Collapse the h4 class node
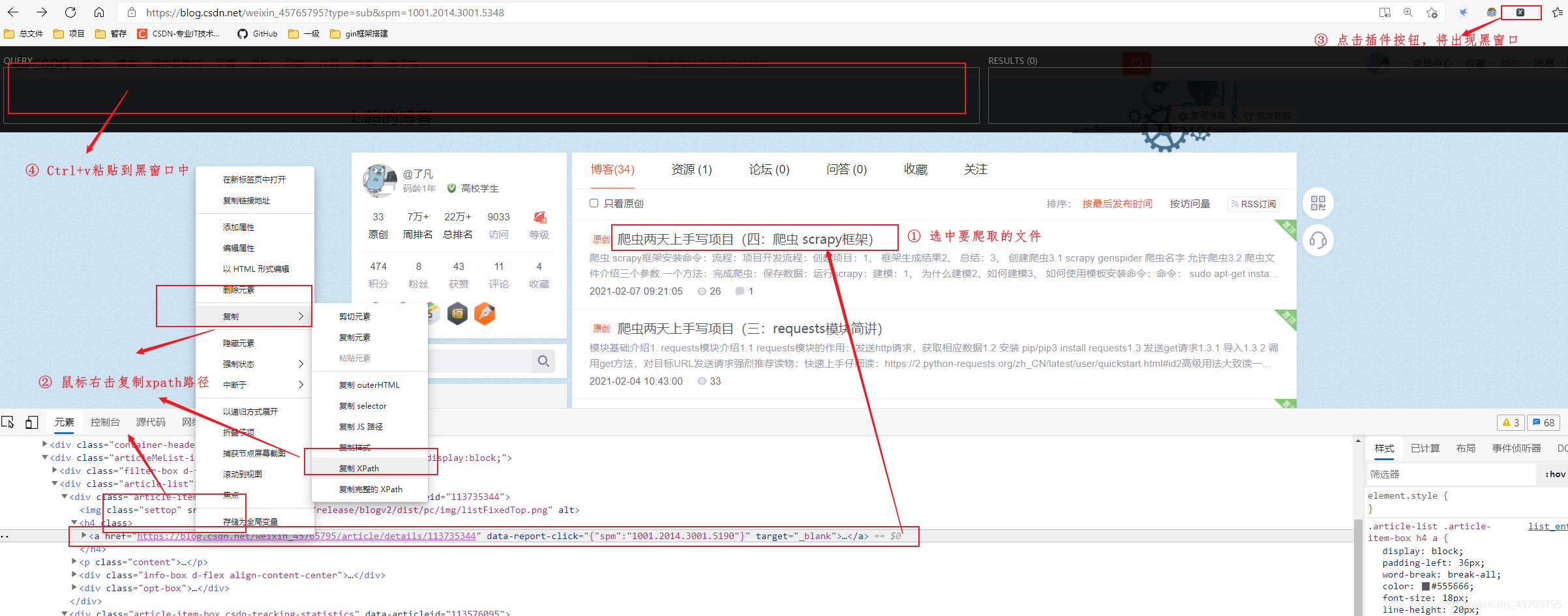The width and height of the screenshot is (1568, 616). pos(74,523)
